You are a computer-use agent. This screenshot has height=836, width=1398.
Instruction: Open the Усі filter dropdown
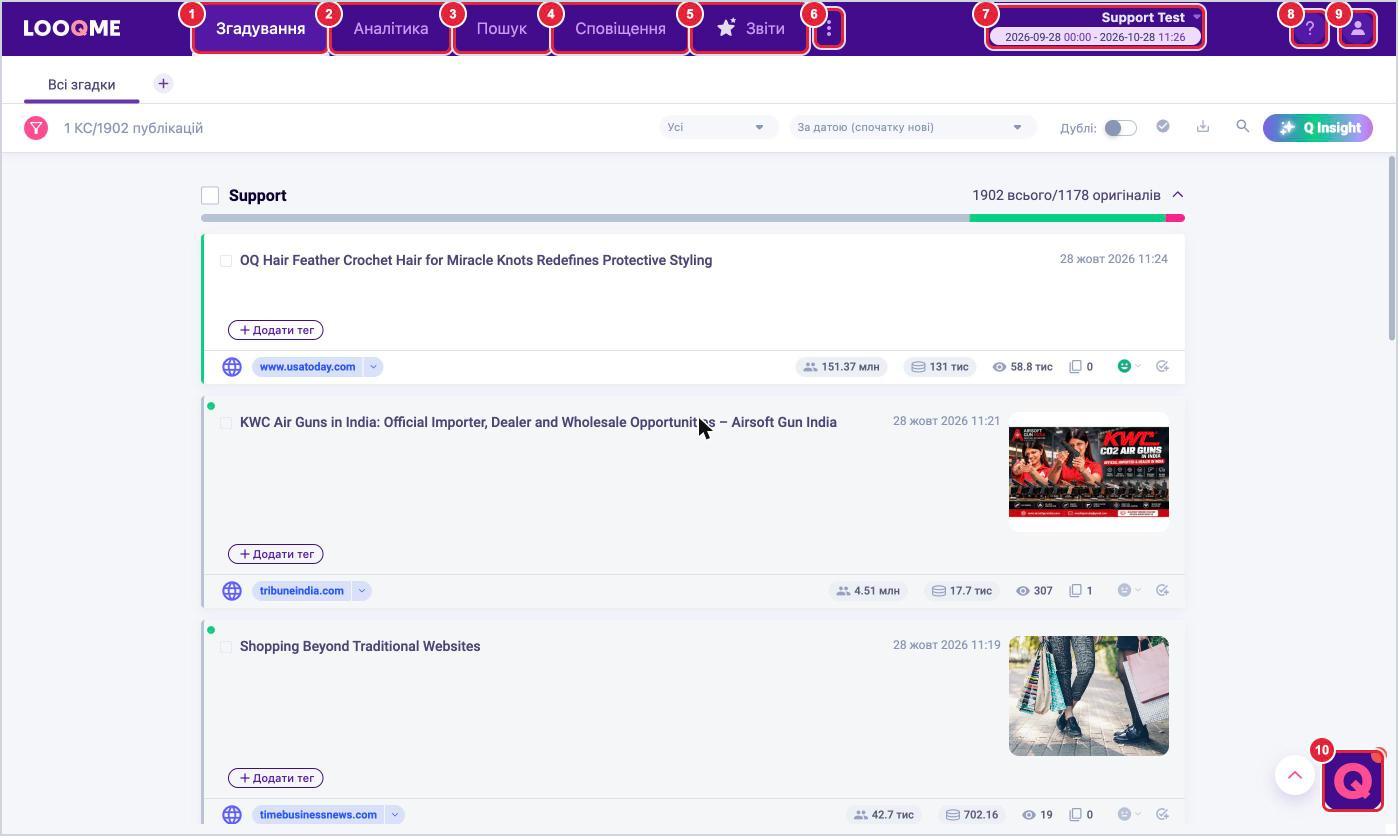[x=718, y=127]
